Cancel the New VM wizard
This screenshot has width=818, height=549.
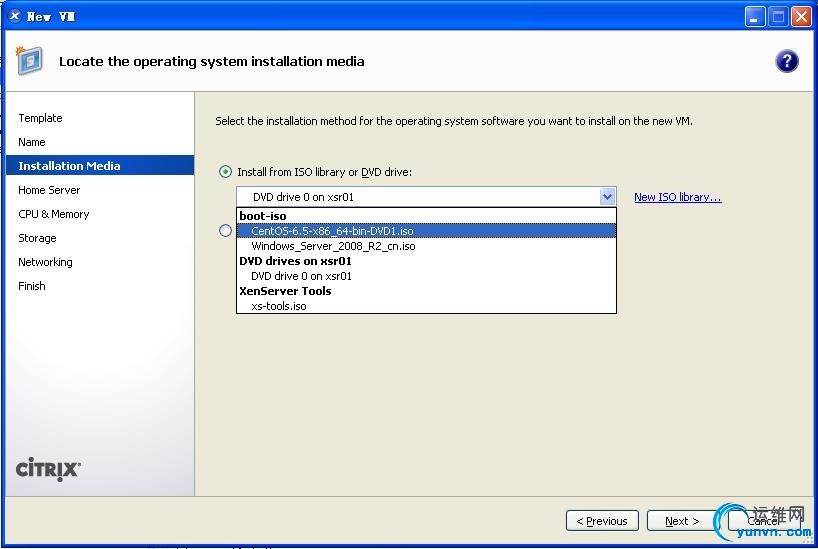point(763,521)
